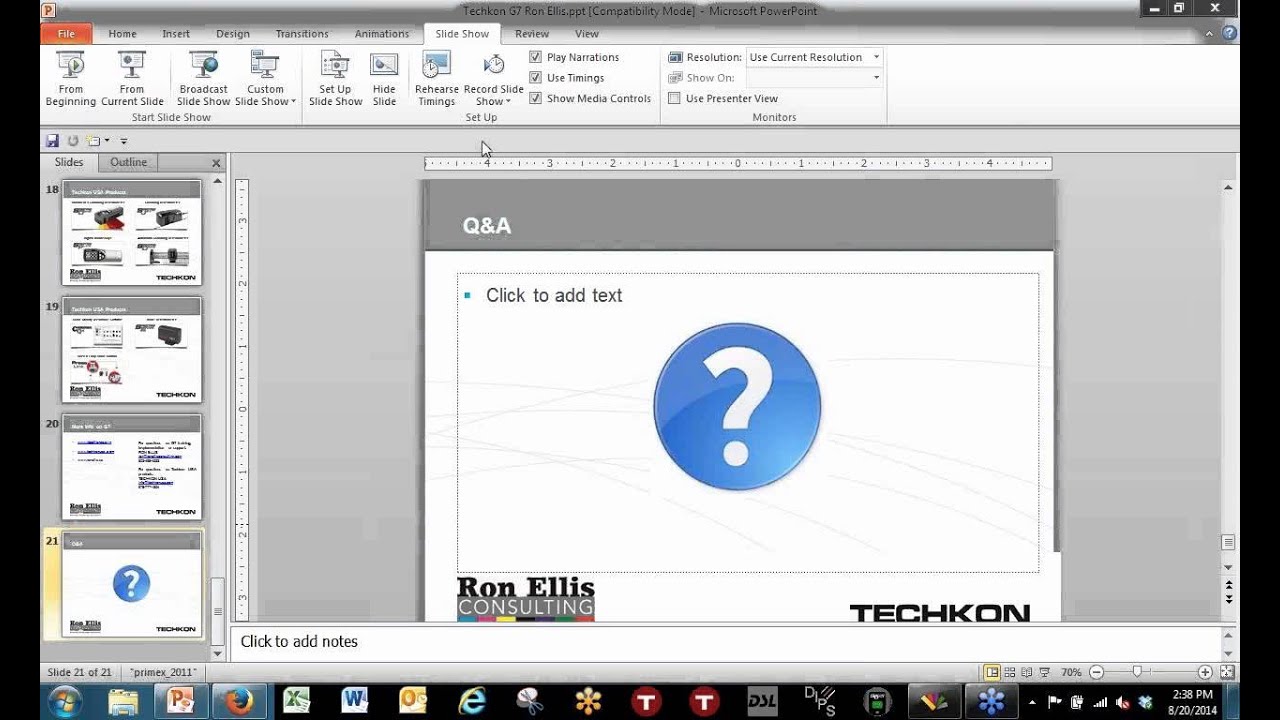The image size is (1280, 720).
Task: Select slide 19 thumbnail
Action: tap(132, 350)
